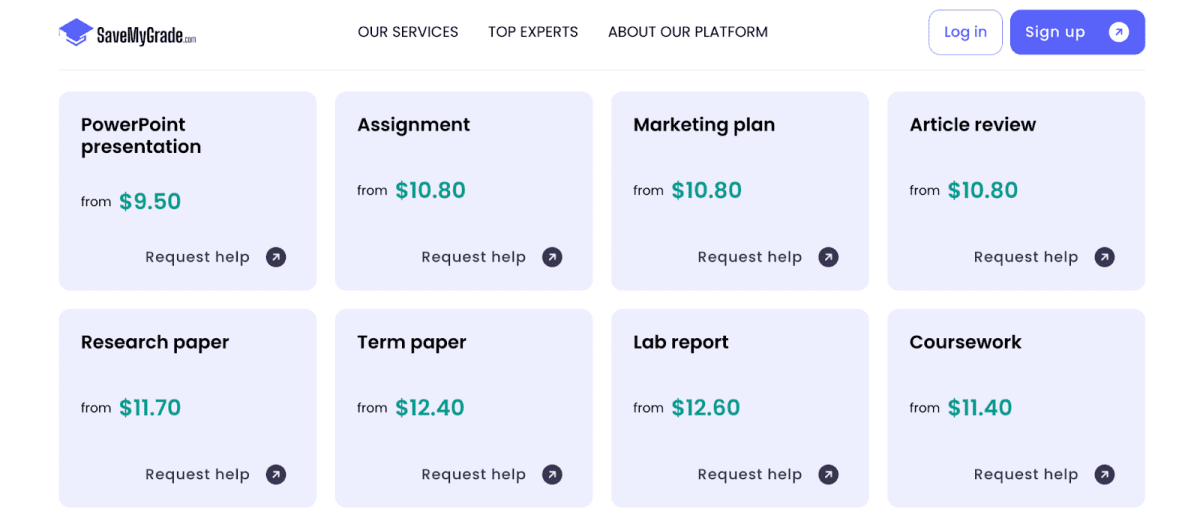Click the Sign up button

click(x=1077, y=32)
